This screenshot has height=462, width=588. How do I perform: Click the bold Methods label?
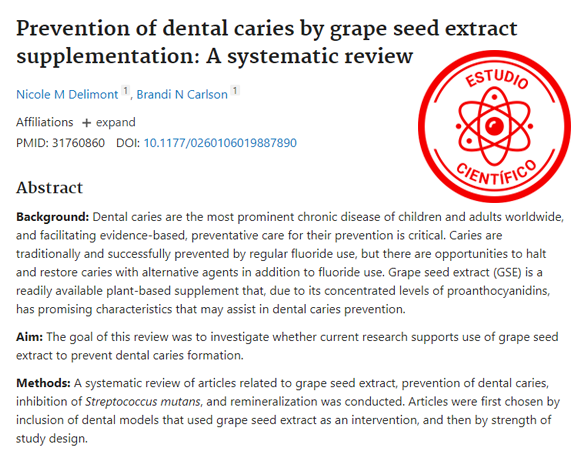click(x=43, y=383)
